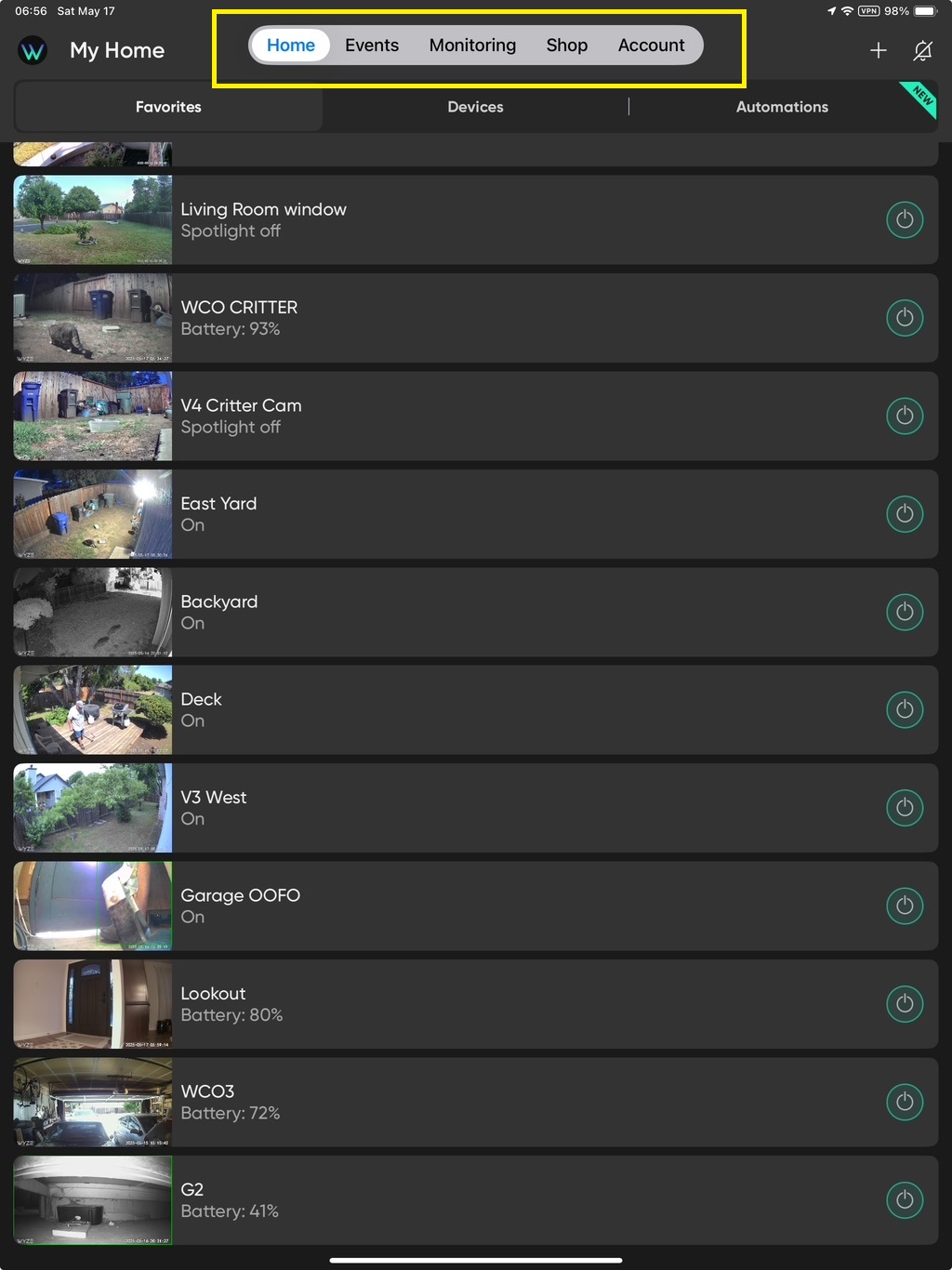952x1270 pixels.
Task: Open the Lookout camera thumbnail
Action: (x=93, y=1004)
